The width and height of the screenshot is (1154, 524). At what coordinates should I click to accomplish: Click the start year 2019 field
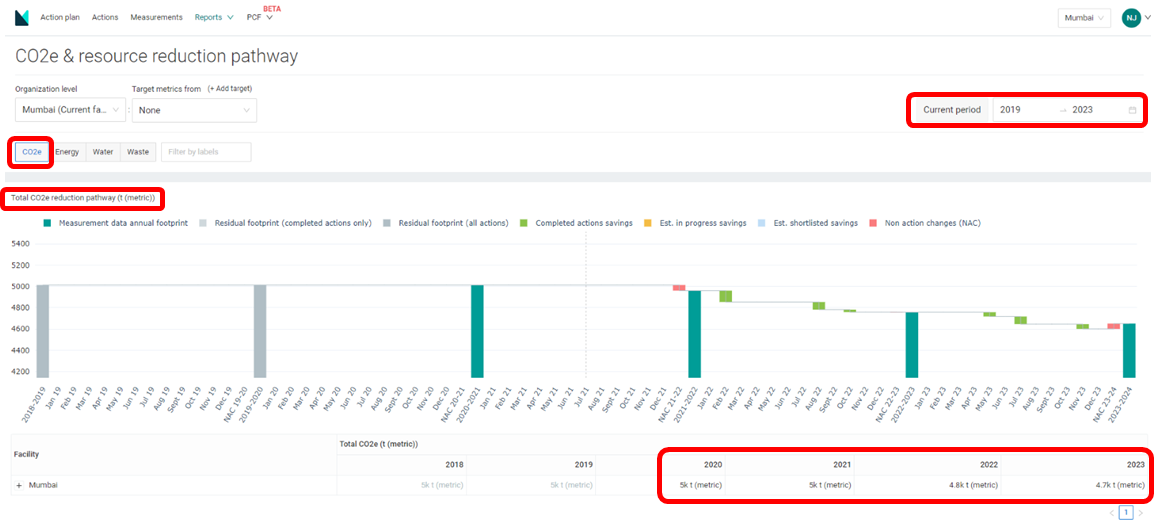(x=1023, y=110)
